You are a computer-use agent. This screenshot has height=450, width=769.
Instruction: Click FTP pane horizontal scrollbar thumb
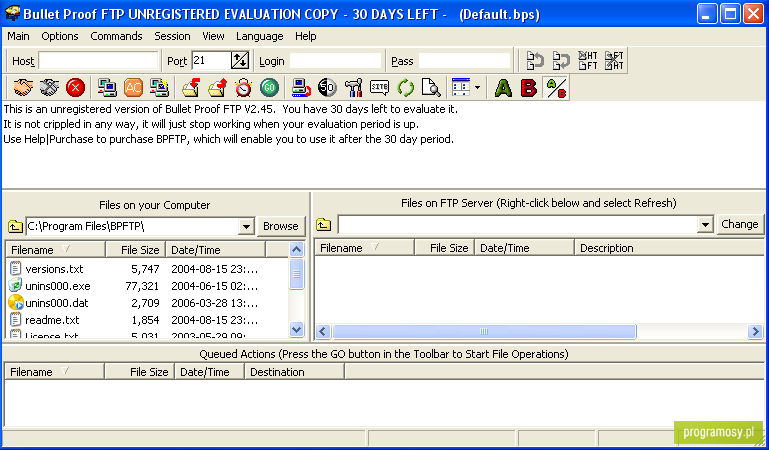[x=484, y=332]
